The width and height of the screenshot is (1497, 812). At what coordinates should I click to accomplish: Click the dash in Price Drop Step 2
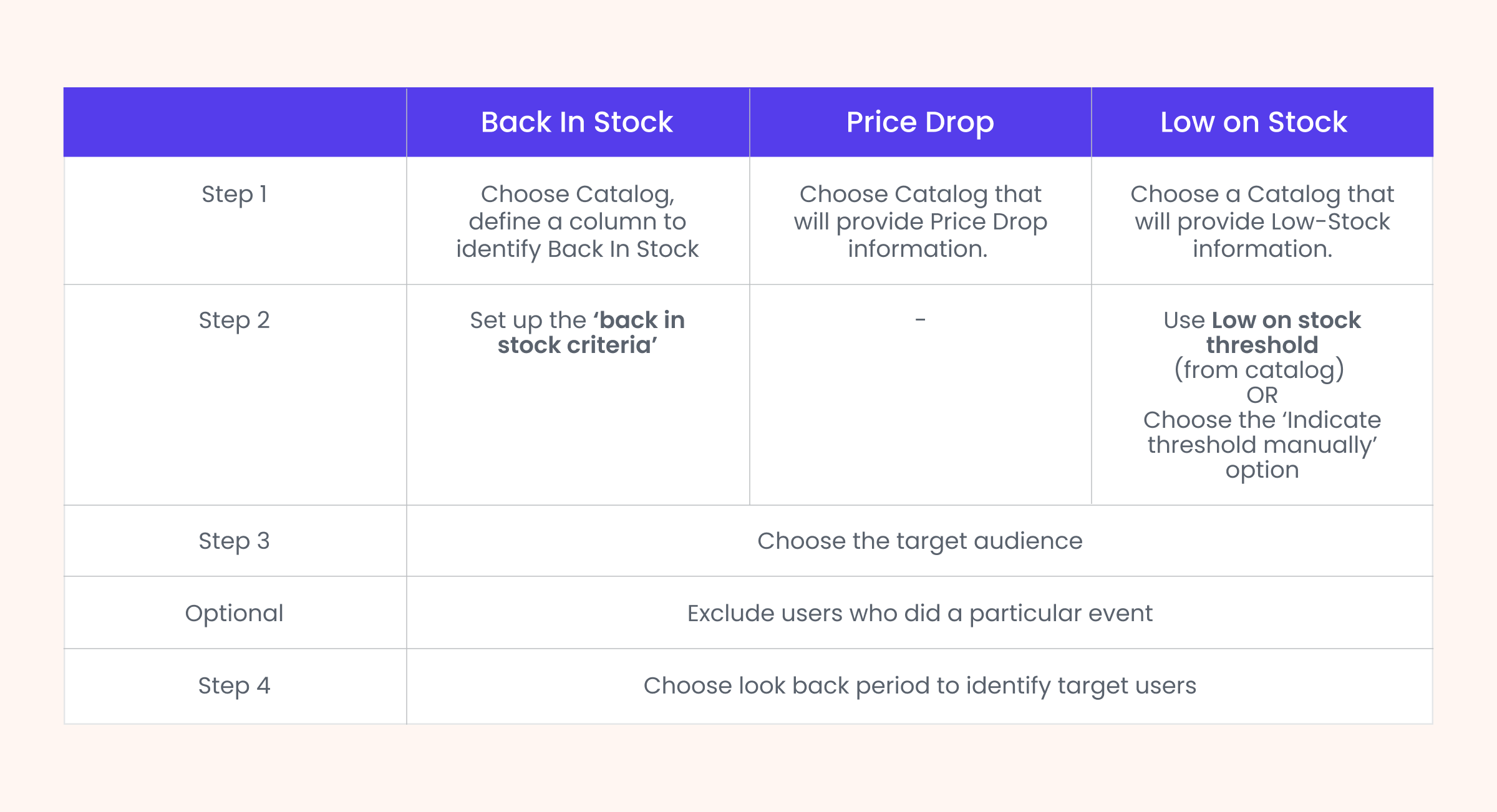click(920, 320)
